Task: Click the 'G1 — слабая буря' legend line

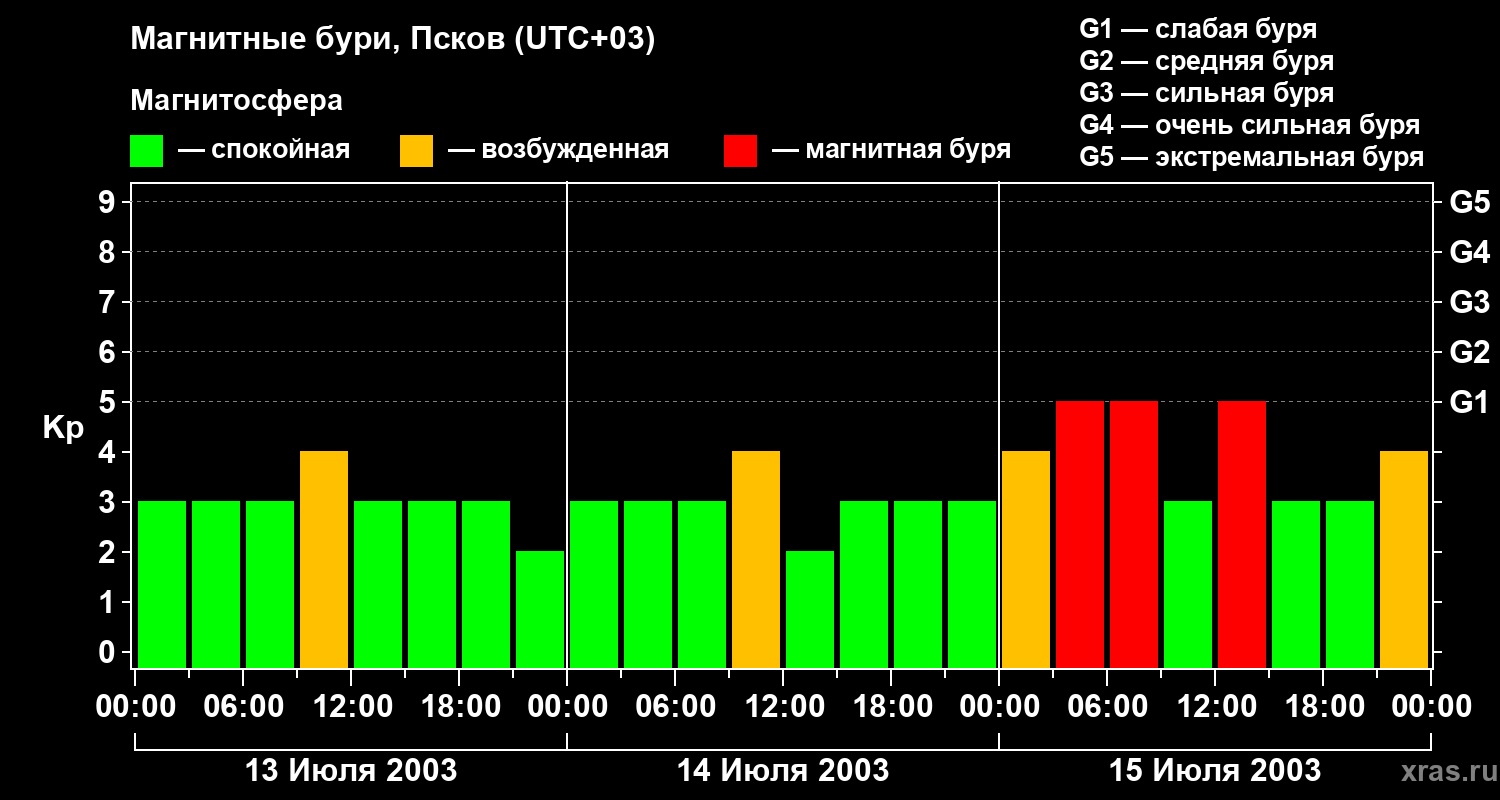Action: (1198, 28)
